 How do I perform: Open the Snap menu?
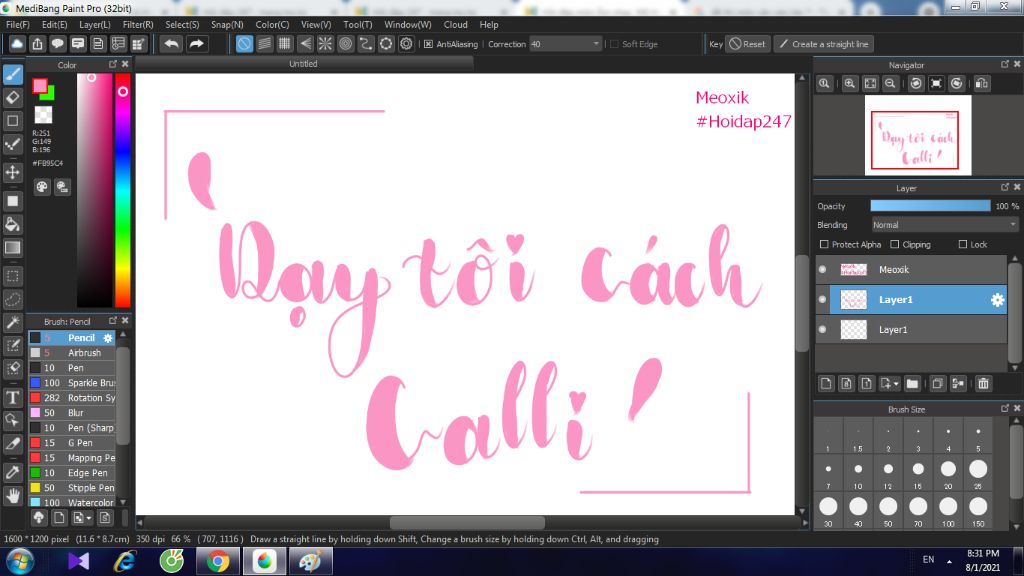(x=227, y=25)
